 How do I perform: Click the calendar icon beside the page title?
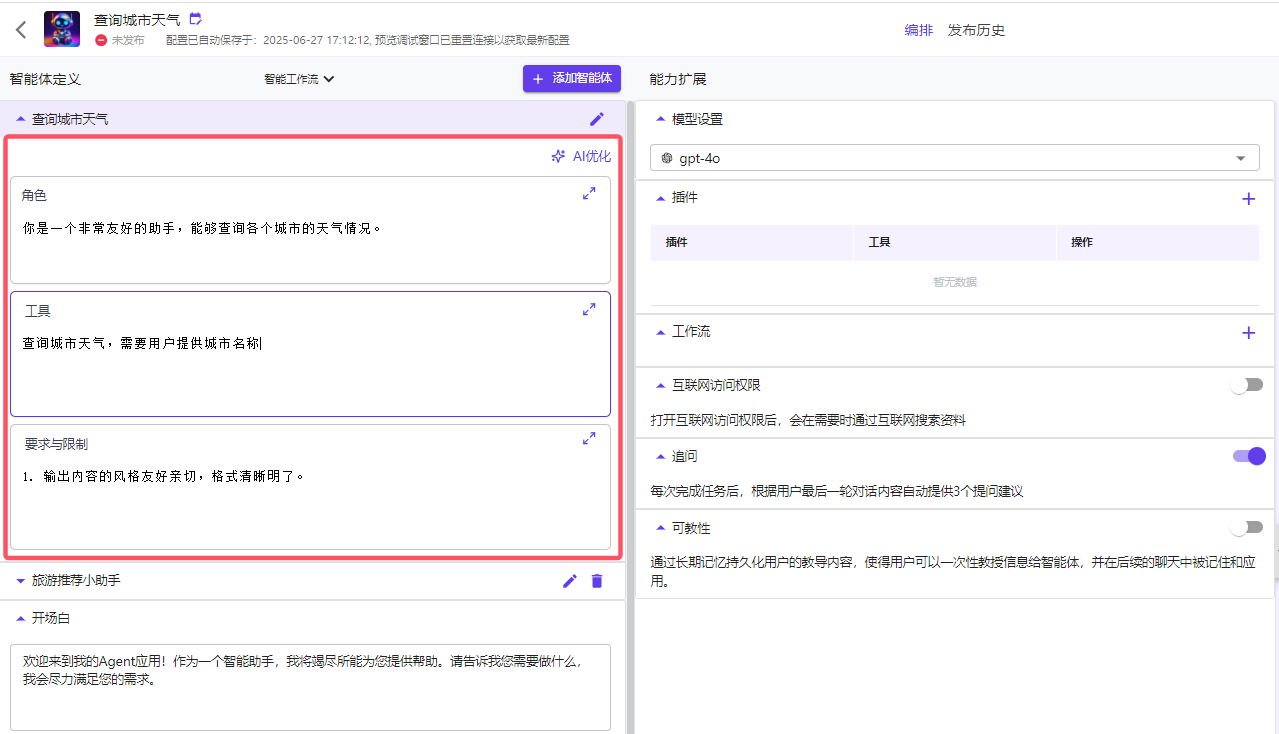[195, 19]
